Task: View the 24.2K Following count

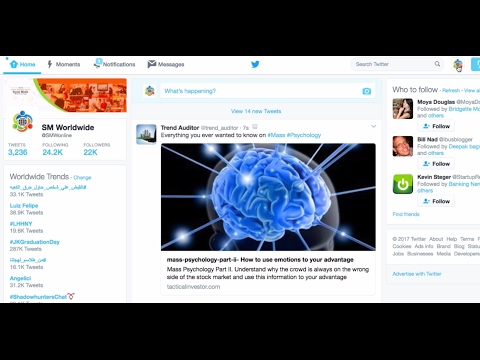Action: pyautogui.click(x=55, y=149)
